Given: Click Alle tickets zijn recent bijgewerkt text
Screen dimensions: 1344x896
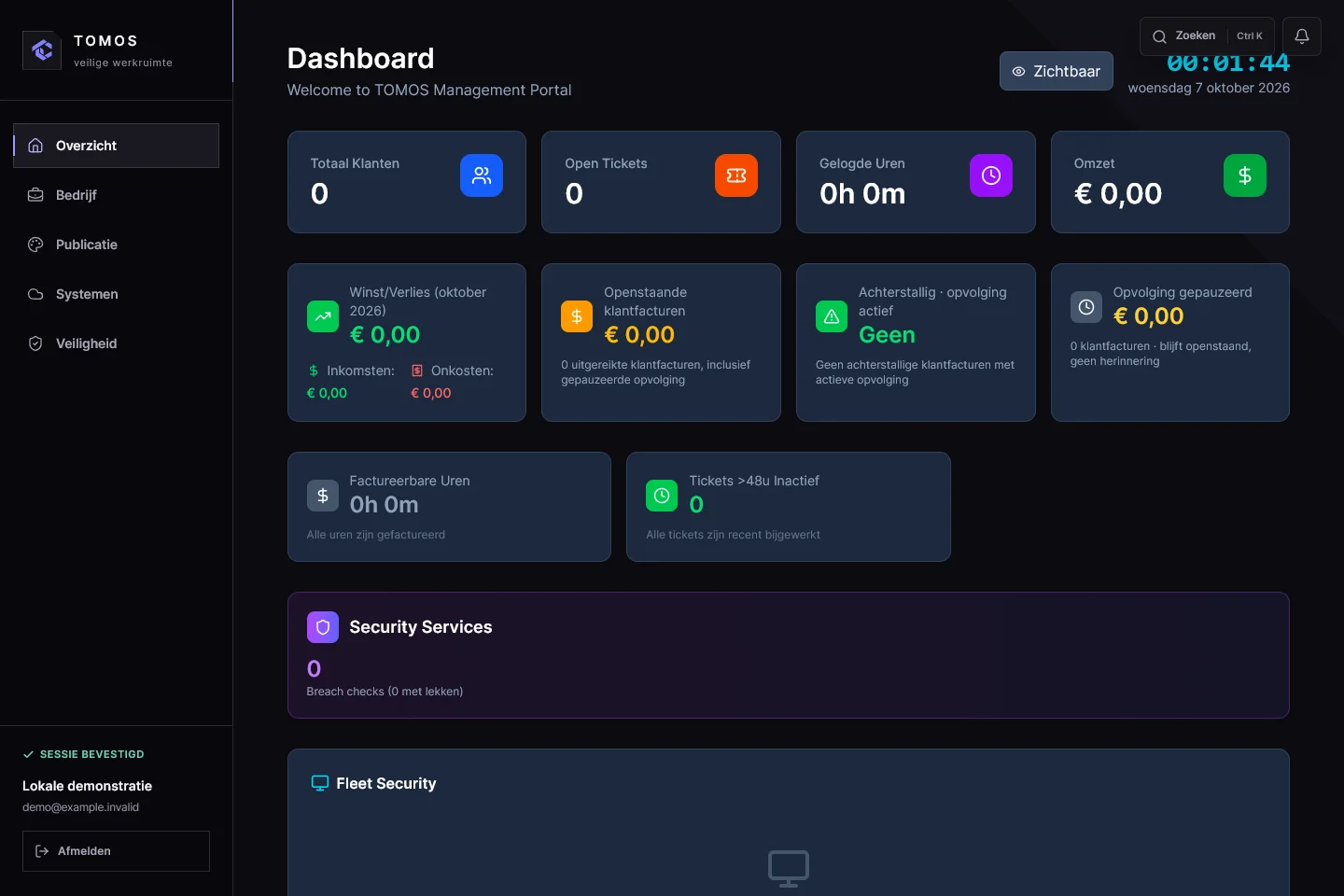Looking at the screenshot, I should click(x=734, y=535).
